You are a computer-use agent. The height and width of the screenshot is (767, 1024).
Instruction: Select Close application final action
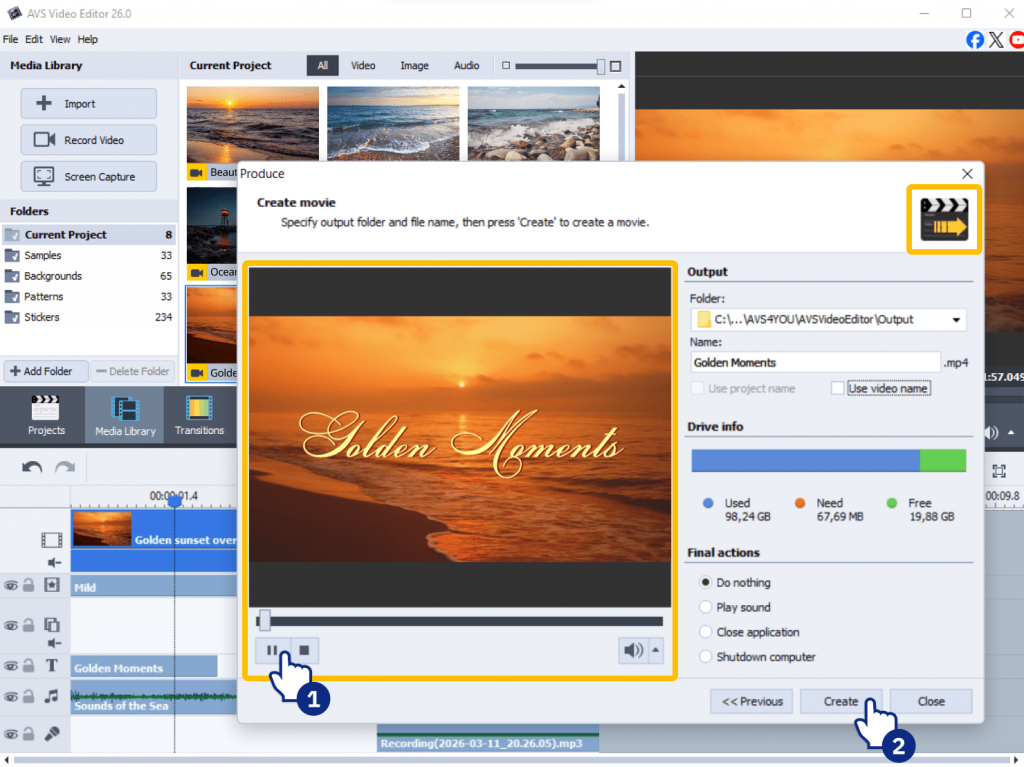click(705, 632)
